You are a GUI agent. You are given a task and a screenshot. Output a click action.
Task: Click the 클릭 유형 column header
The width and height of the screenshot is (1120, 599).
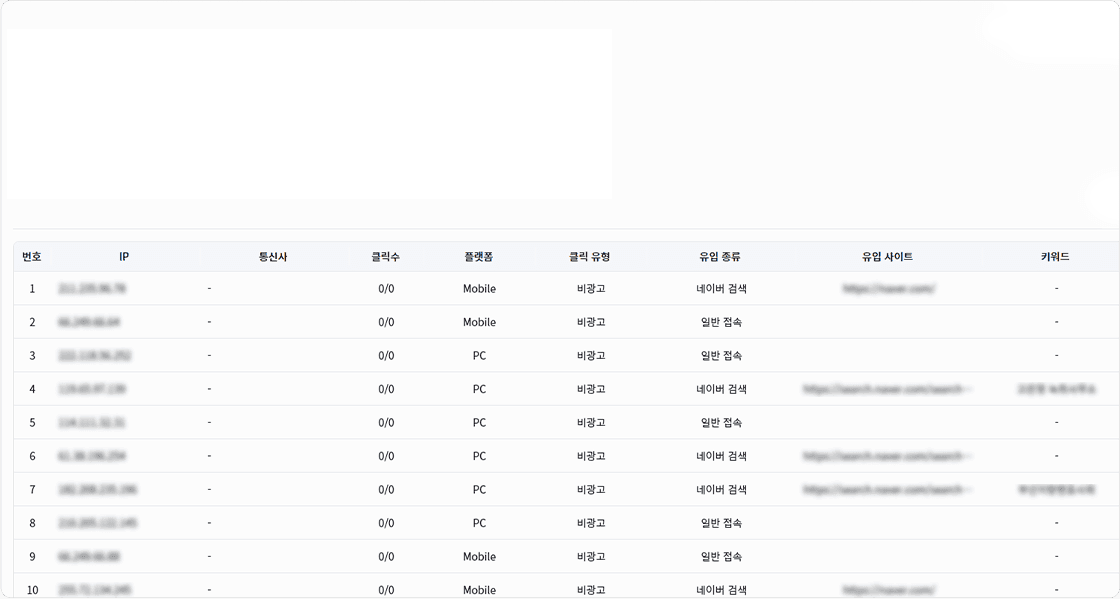(x=590, y=257)
